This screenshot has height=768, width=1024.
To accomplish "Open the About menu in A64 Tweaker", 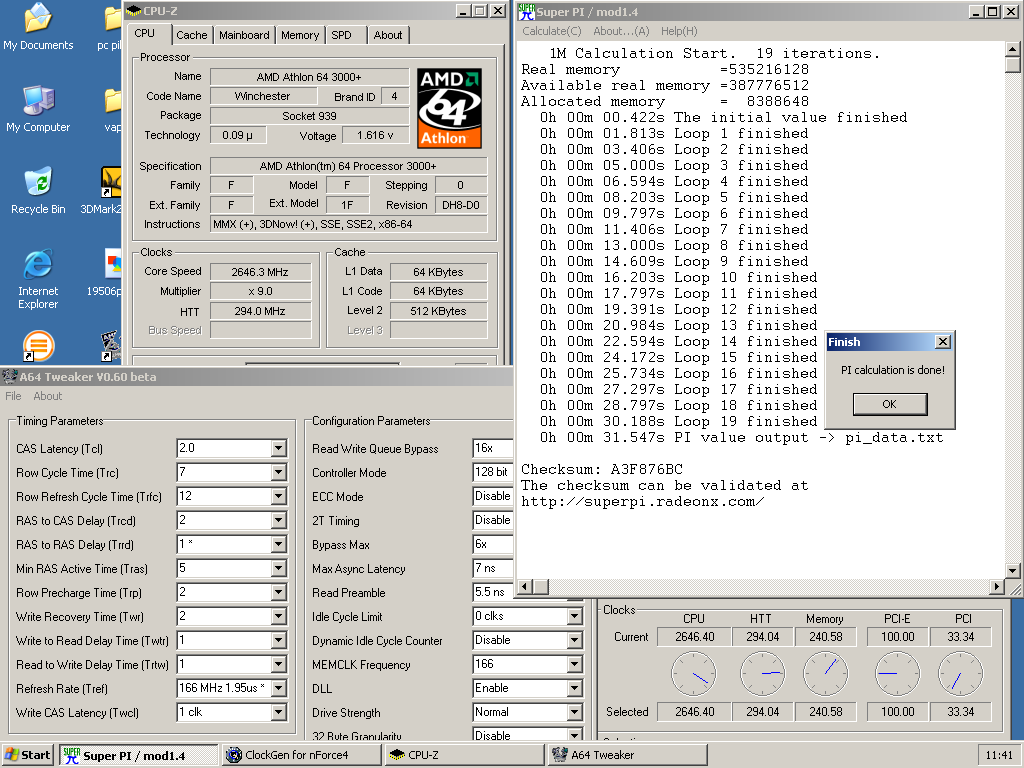I will click(x=48, y=396).
